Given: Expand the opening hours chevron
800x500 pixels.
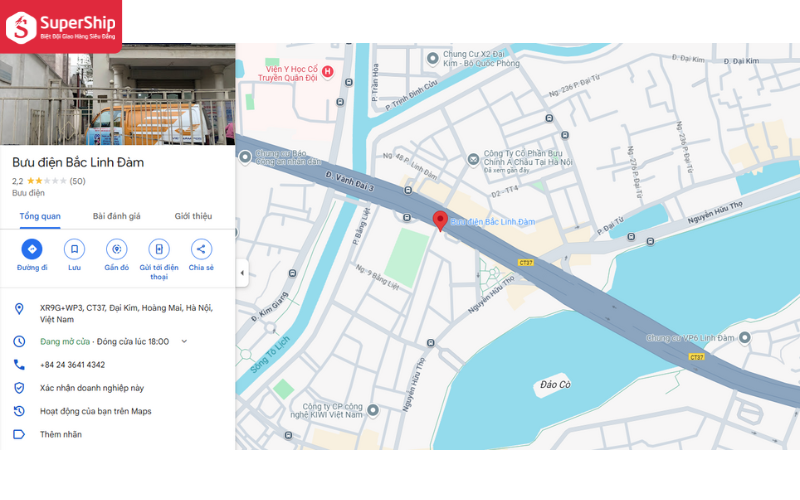Looking at the screenshot, I should point(184,341).
